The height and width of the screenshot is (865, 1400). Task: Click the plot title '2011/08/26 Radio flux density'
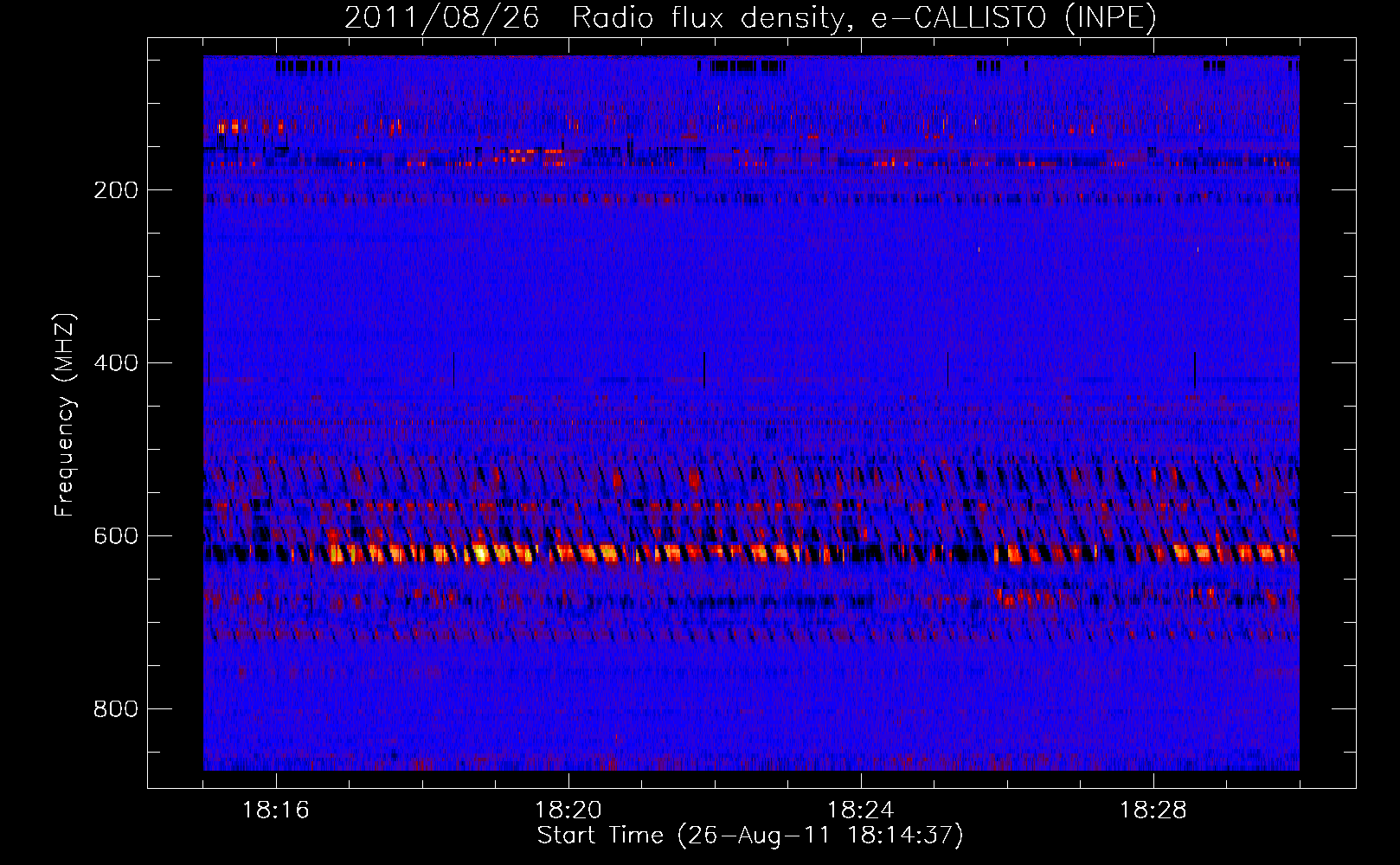tap(751, 18)
